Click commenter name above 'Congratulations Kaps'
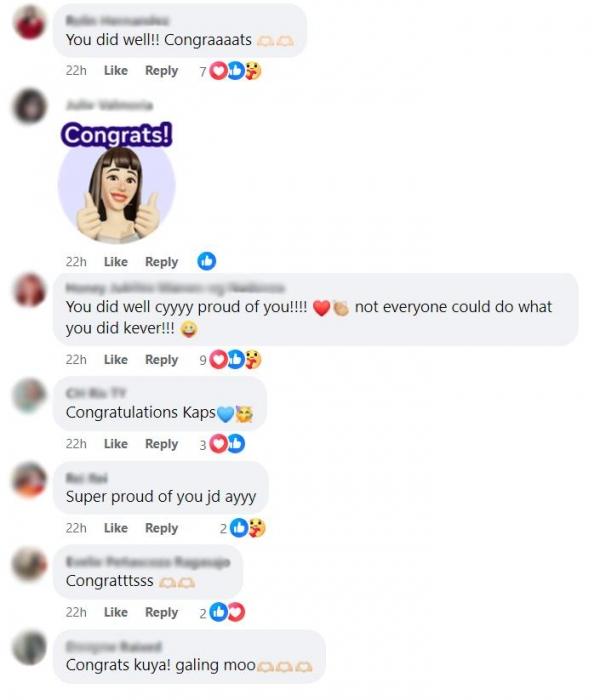The height and width of the screenshot is (700, 600). coord(96,393)
